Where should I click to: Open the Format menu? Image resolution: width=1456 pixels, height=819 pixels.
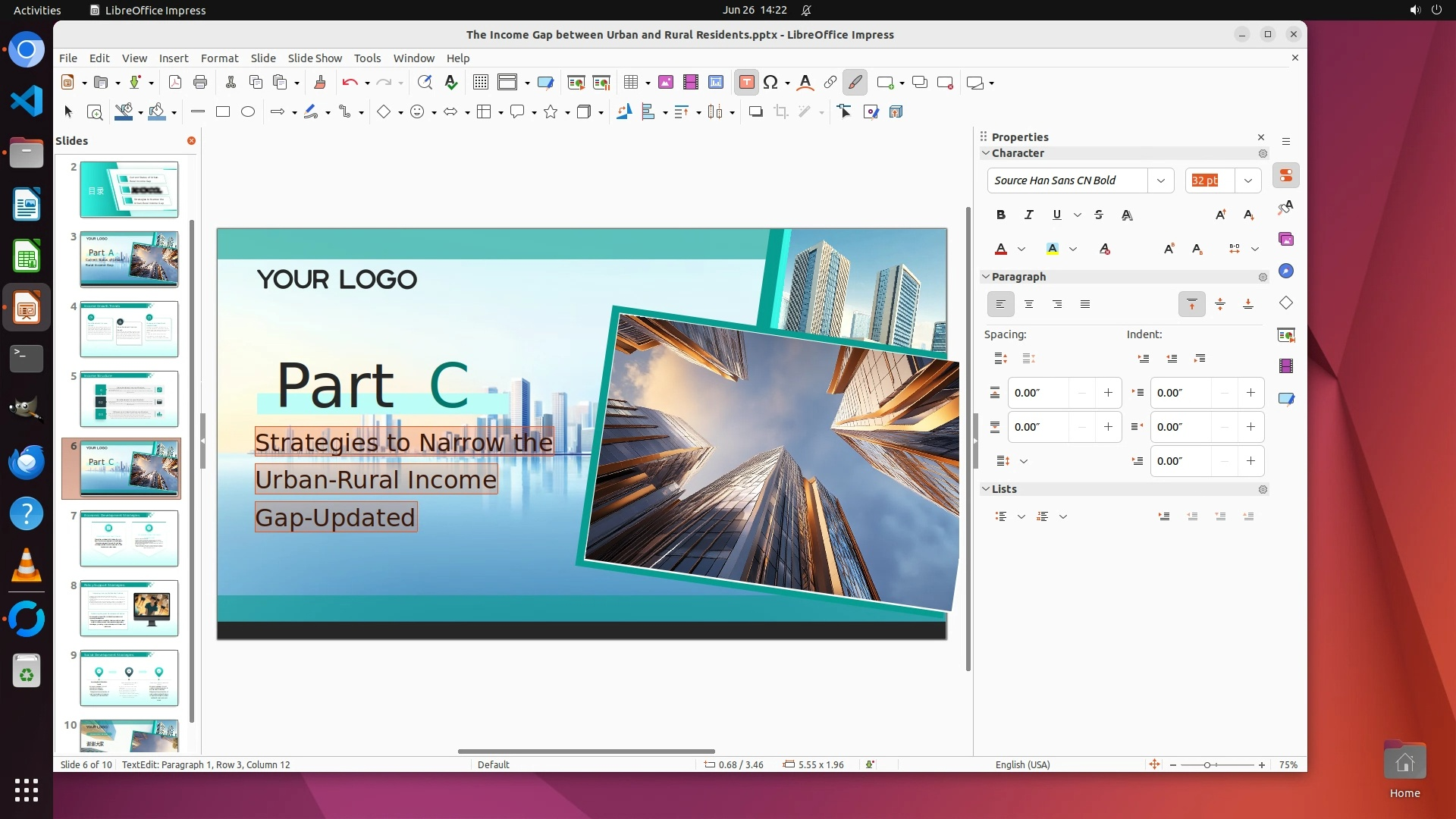coord(219,58)
